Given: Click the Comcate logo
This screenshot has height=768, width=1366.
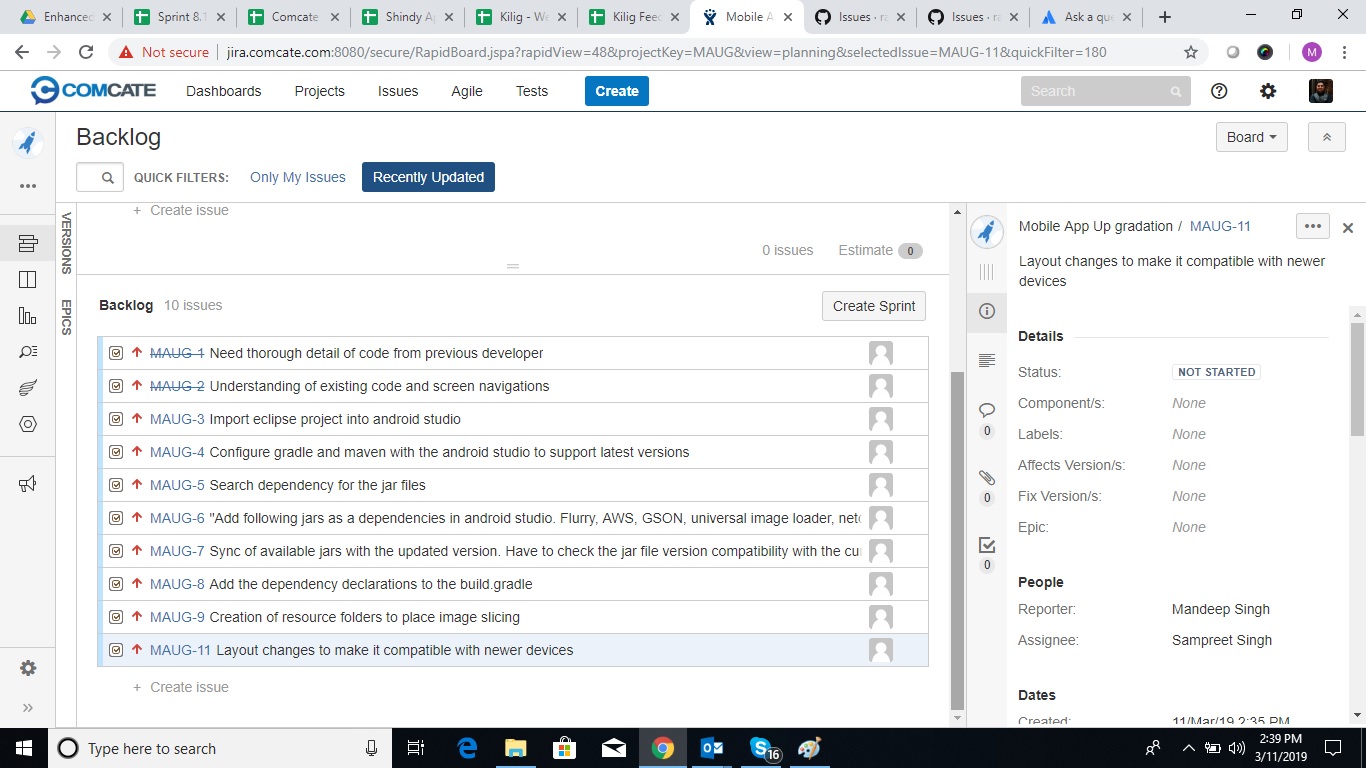Looking at the screenshot, I should [x=93, y=91].
